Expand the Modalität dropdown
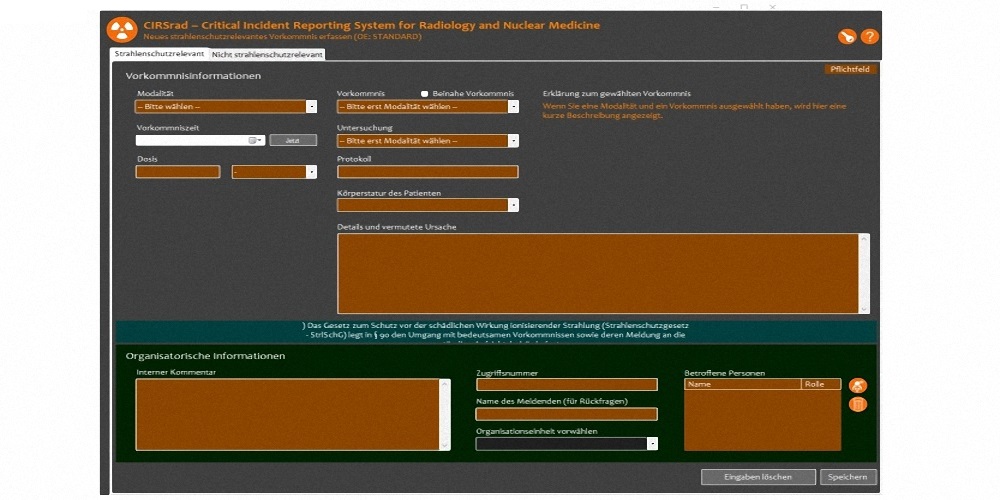The image size is (1000, 500). (x=311, y=106)
